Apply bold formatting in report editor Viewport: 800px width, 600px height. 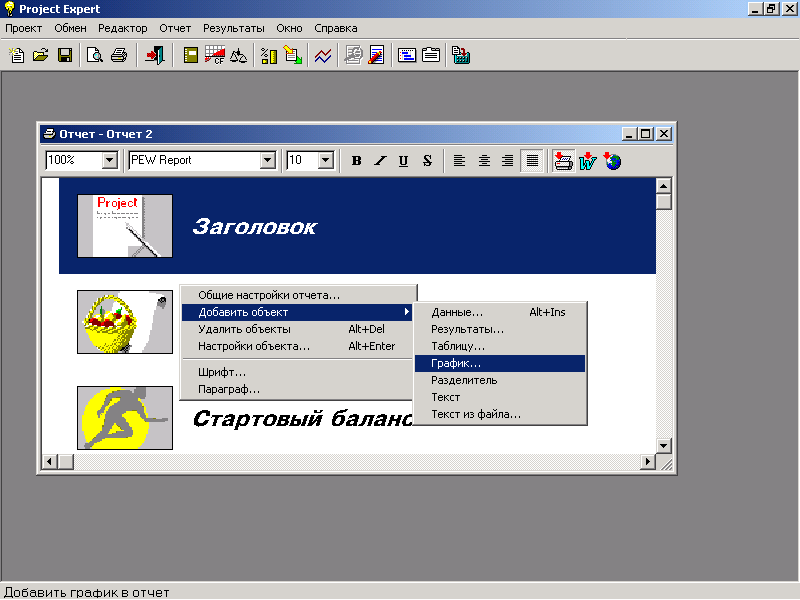click(357, 161)
